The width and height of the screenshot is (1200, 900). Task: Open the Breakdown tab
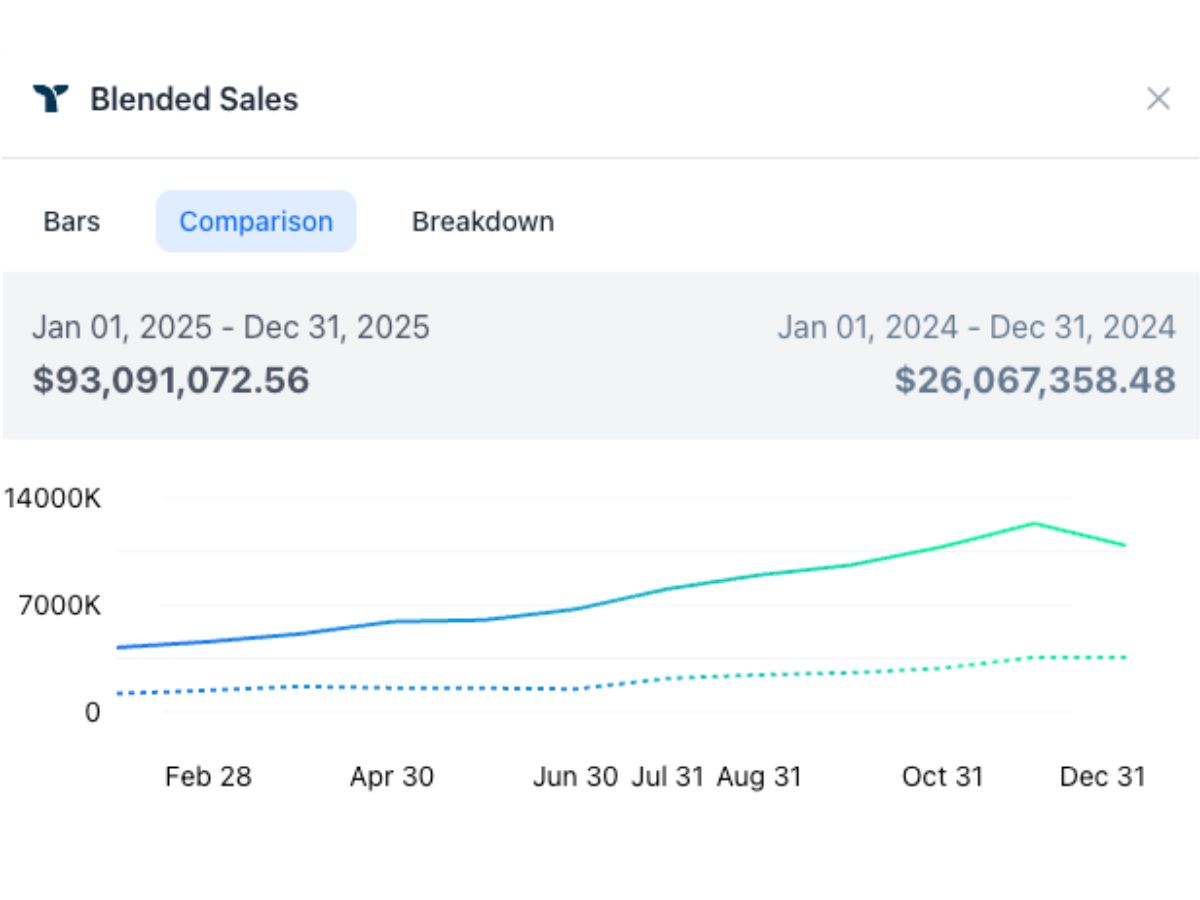coord(483,221)
